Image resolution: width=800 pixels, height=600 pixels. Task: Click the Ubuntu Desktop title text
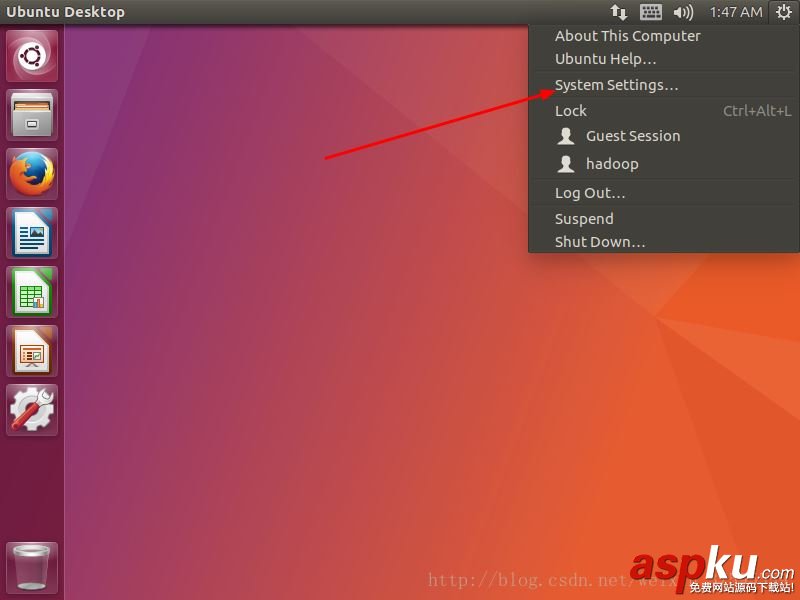tap(65, 12)
